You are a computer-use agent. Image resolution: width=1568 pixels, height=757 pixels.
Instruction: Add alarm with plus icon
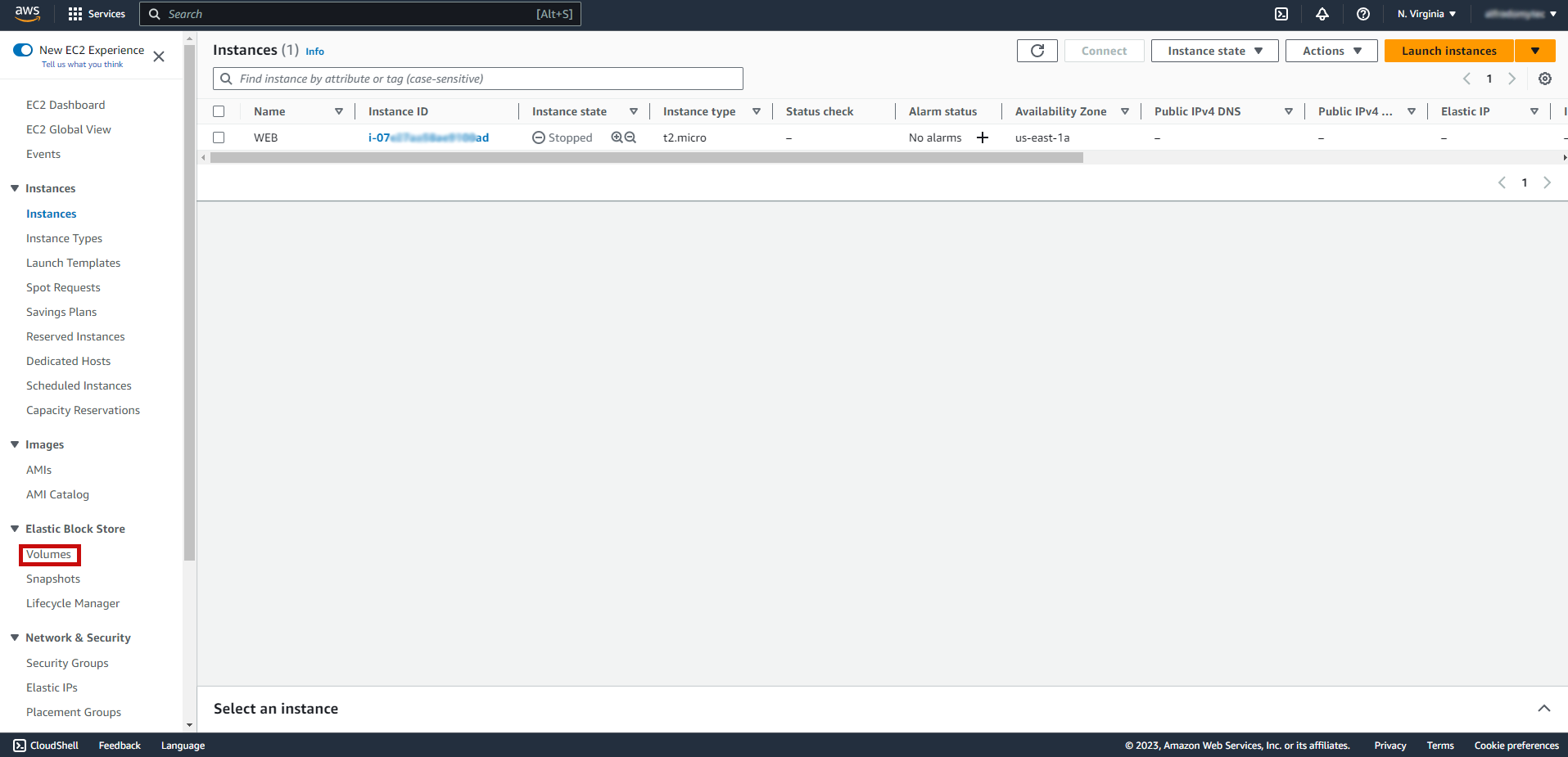tap(983, 137)
